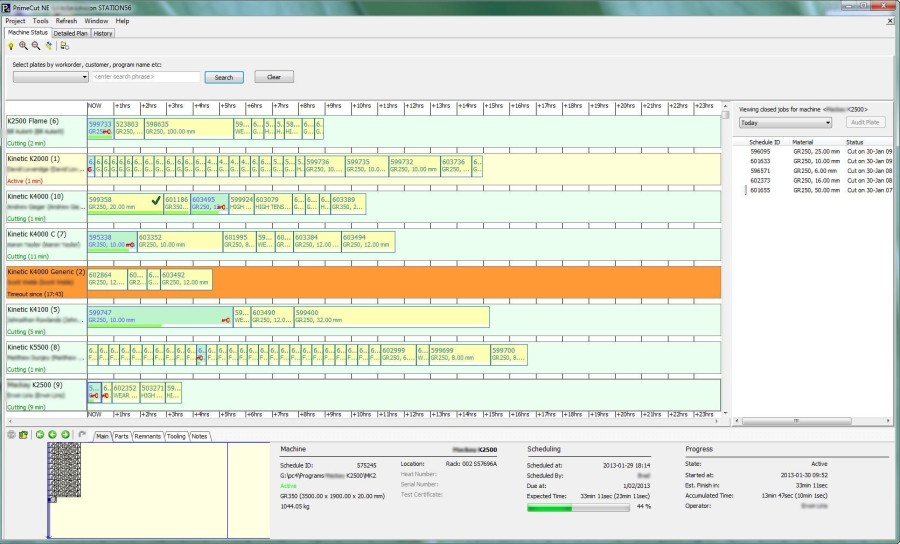
Task: Select job 603079 on Kinetic K4000
Action: [x=273, y=203]
